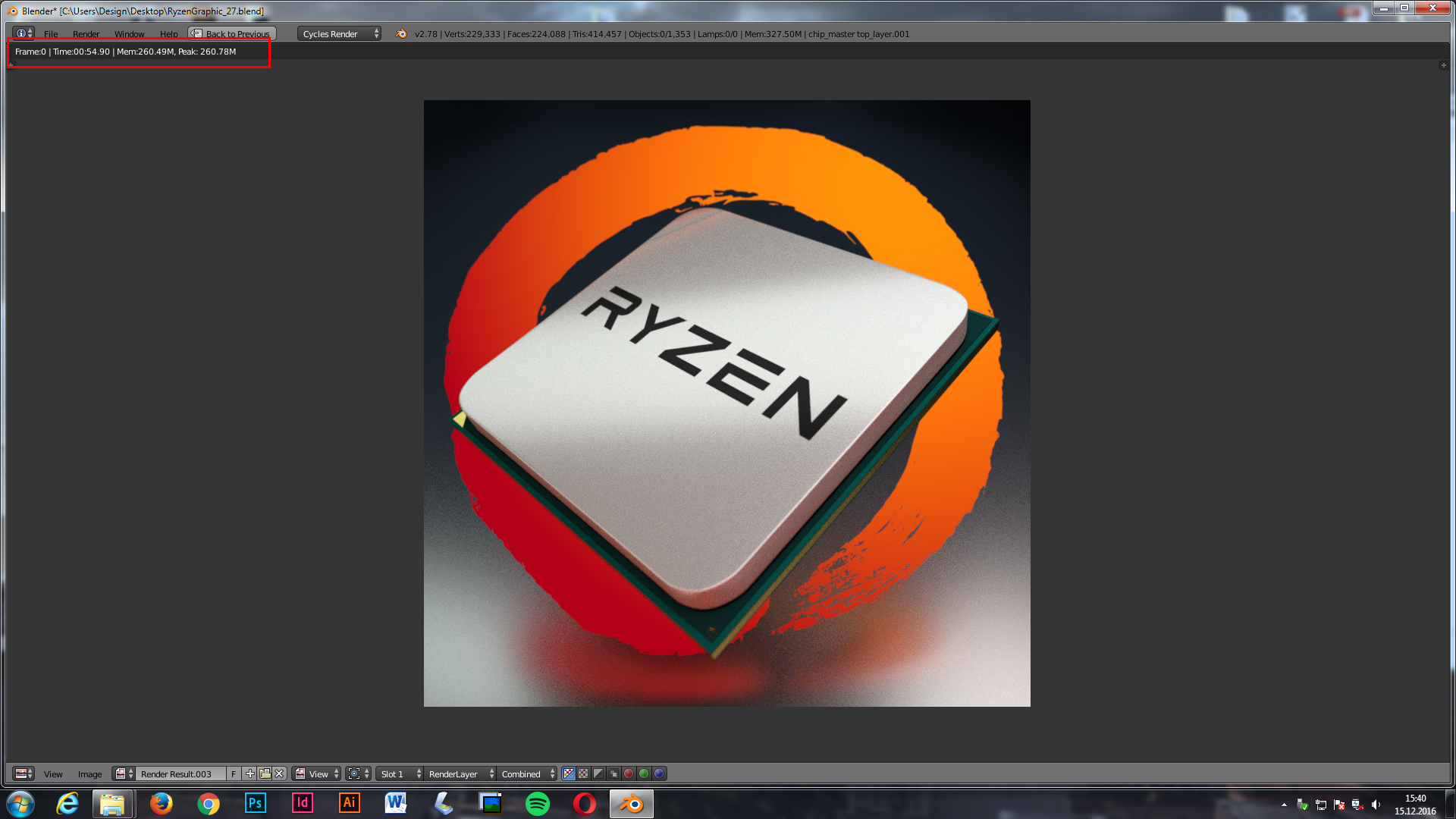Open the Combined pass dropdown
1456x819 pixels.
(x=527, y=774)
